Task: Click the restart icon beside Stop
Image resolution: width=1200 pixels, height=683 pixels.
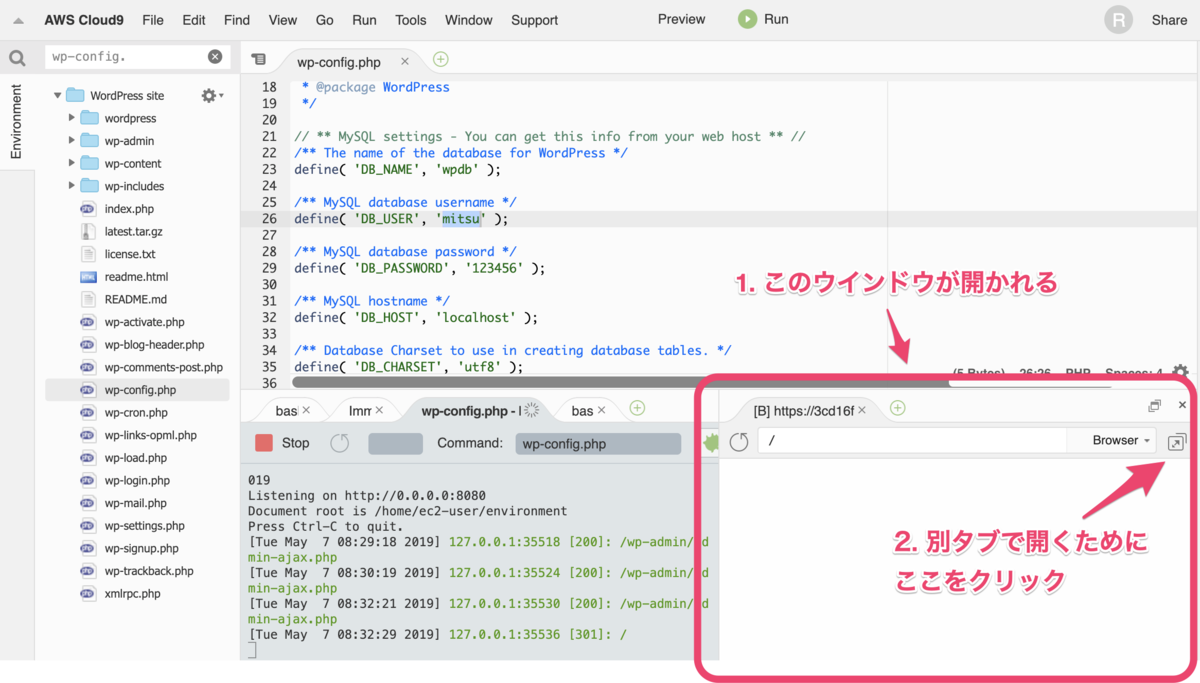Action: point(340,443)
